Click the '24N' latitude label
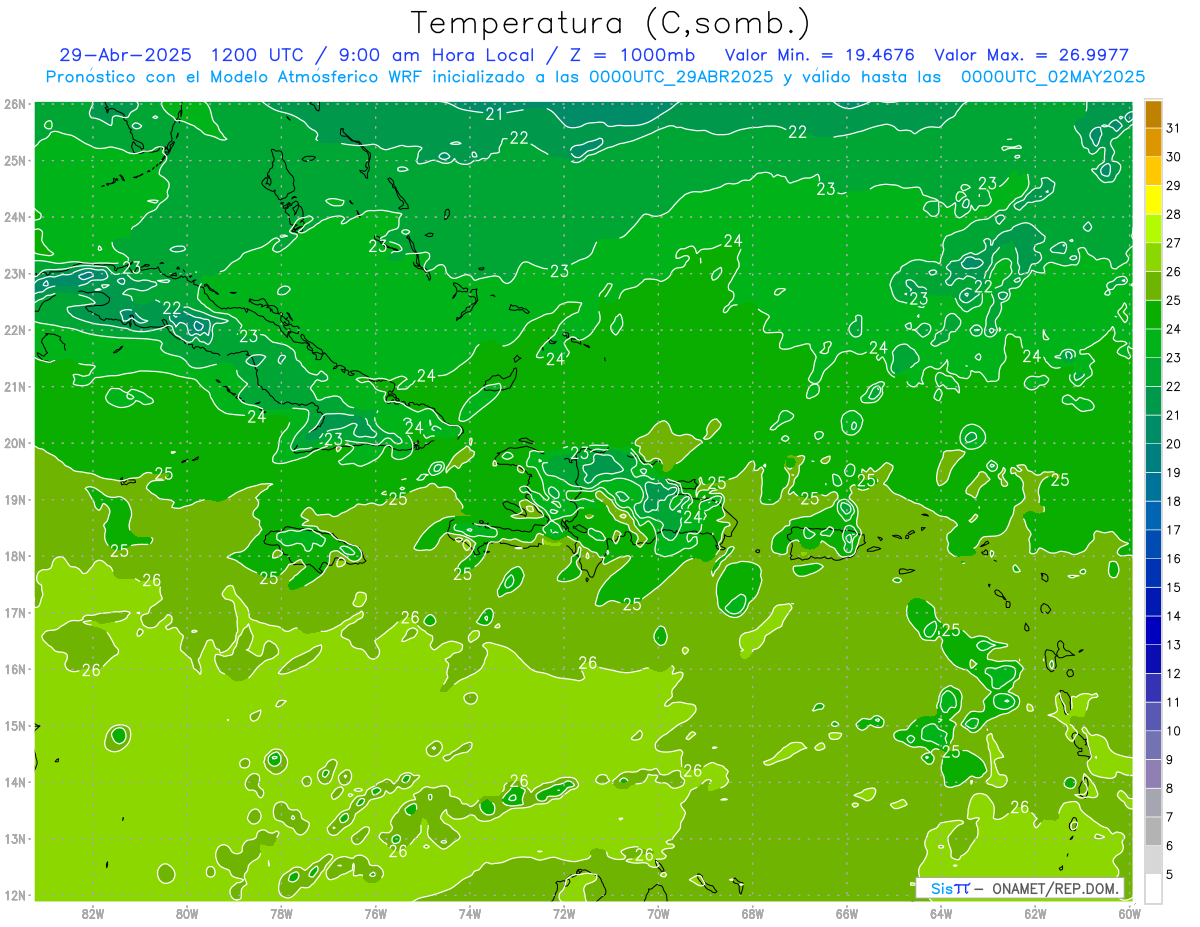Image resolution: width=1200 pixels, height=927 pixels. [x=15, y=217]
